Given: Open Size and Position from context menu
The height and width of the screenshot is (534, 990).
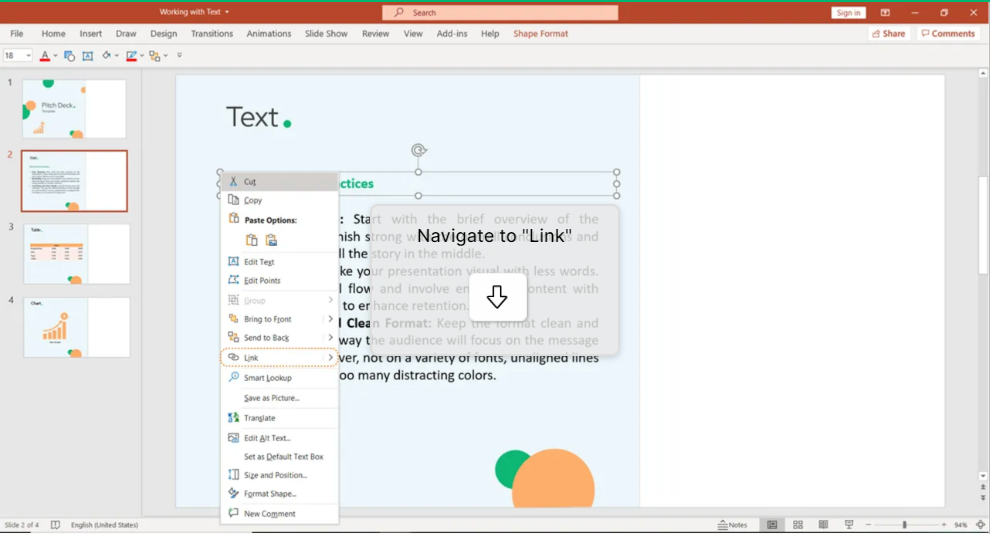Looking at the screenshot, I should click(x=279, y=475).
